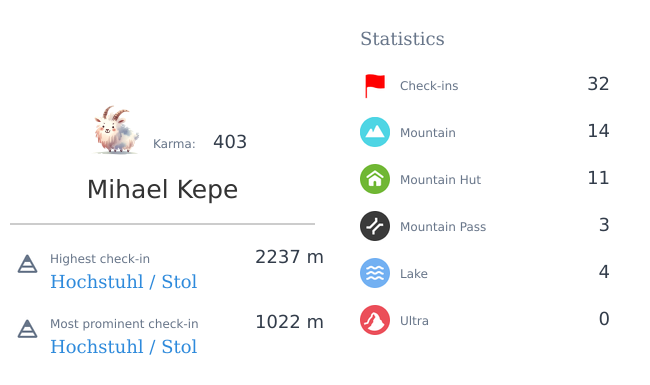Click the Mihael Kepe profile name
Screen dimensions: 650x385
click(162, 189)
